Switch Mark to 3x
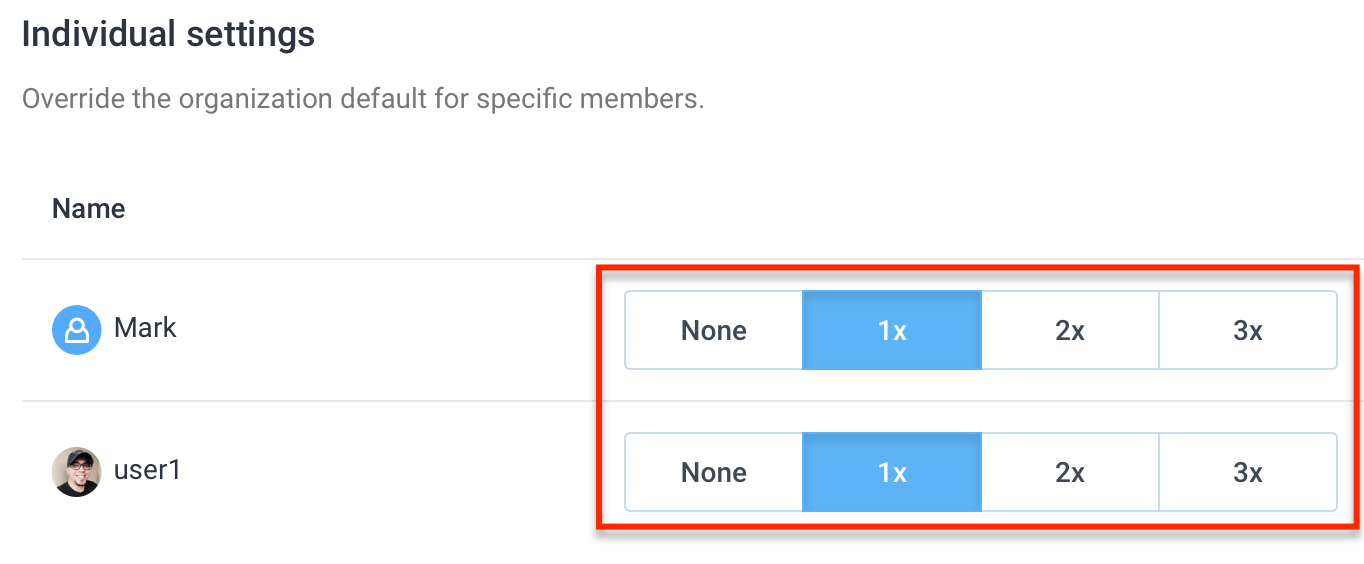The image size is (1364, 564). pyautogui.click(x=1248, y=331)
